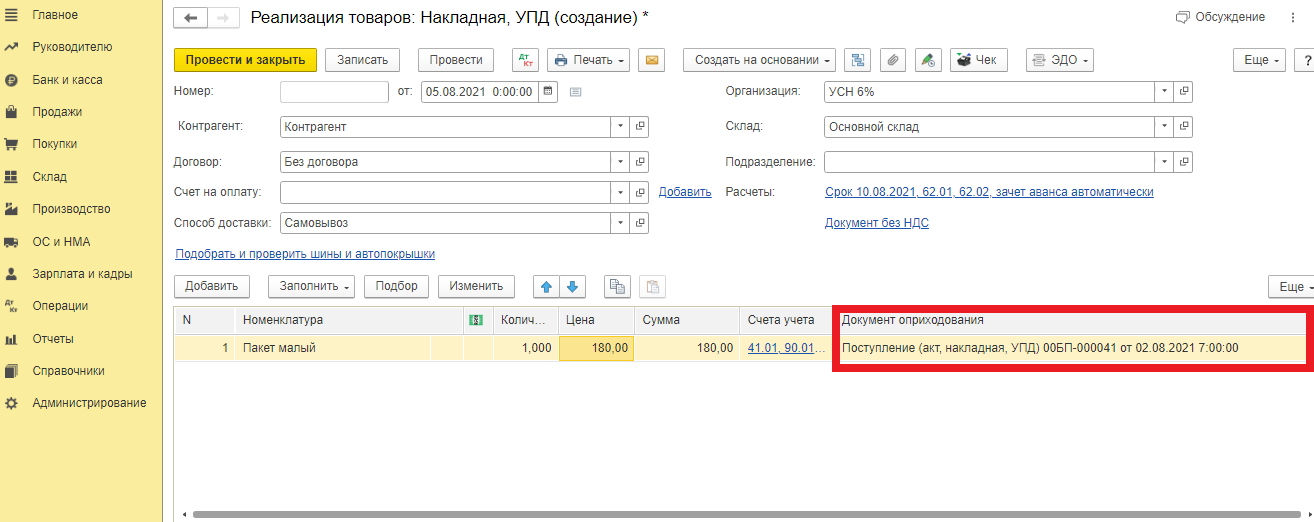This screenshot has width=1314, height=522.
Task: Move the row down with the blue arrow
Action: point(572,287)
